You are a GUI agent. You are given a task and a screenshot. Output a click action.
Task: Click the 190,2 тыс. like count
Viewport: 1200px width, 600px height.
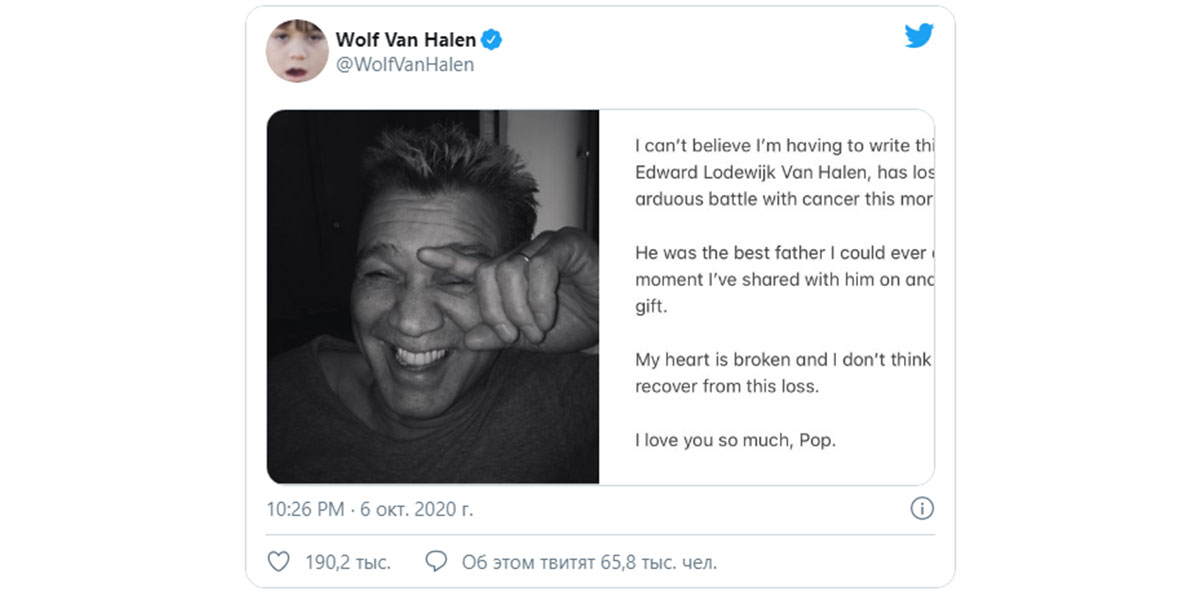[347, 562]
